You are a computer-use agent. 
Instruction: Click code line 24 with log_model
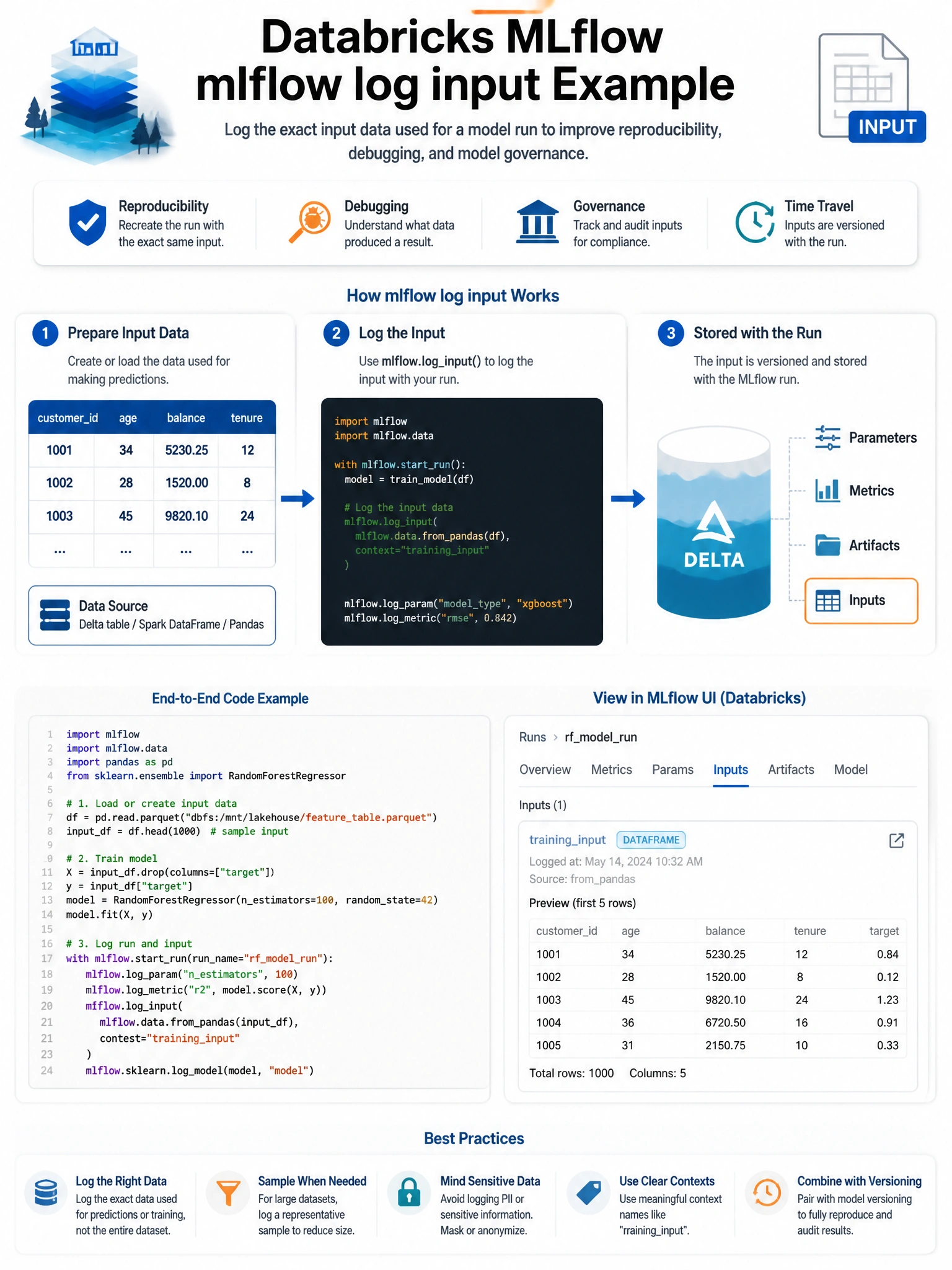[200, 1071]
